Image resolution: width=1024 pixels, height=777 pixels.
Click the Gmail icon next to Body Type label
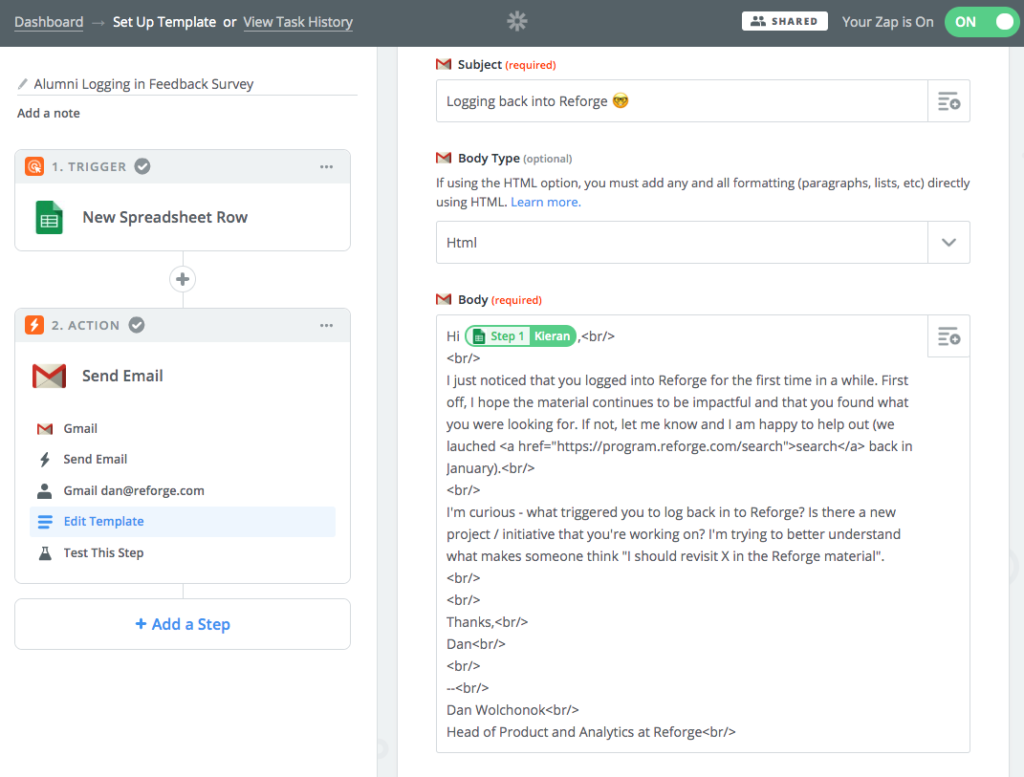[x=444, y=158]
